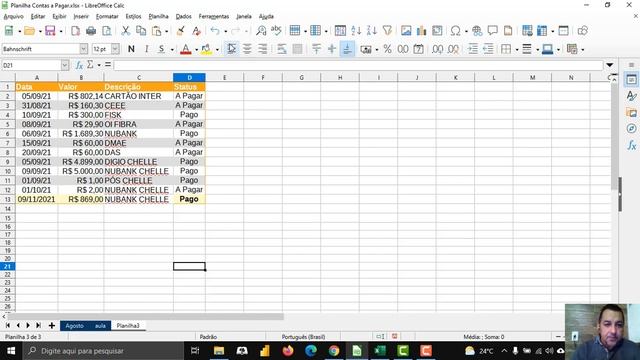Apply yellow background color swatch
Image resolution: width=640 pixels, height=360 pixels.
coord(207,49)
